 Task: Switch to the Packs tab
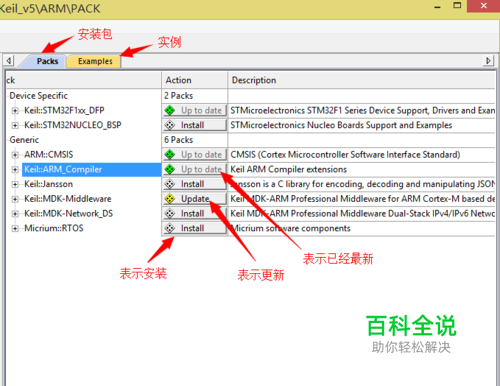[x=47, y=61]
